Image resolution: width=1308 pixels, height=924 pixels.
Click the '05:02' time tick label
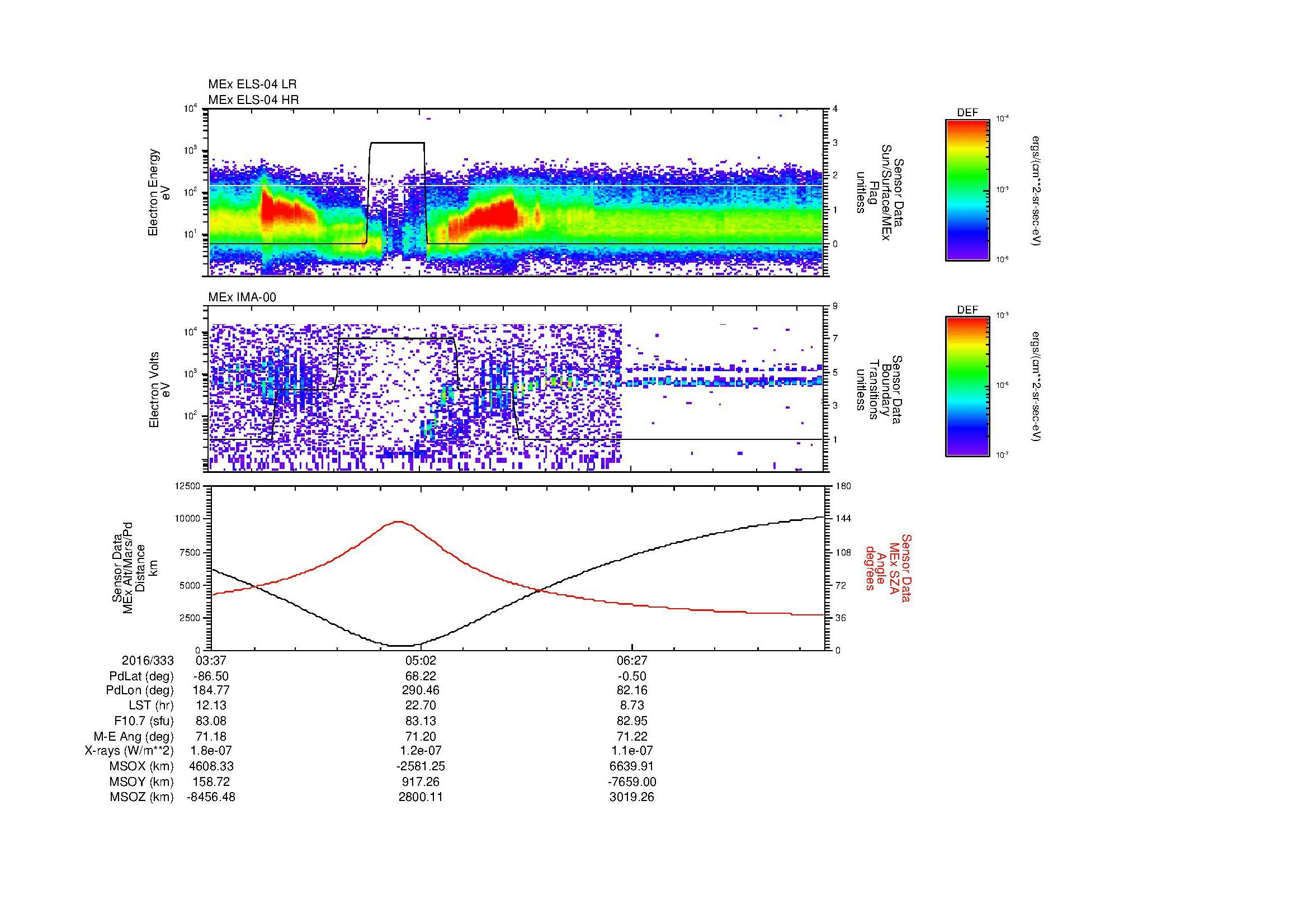point(421,661)
